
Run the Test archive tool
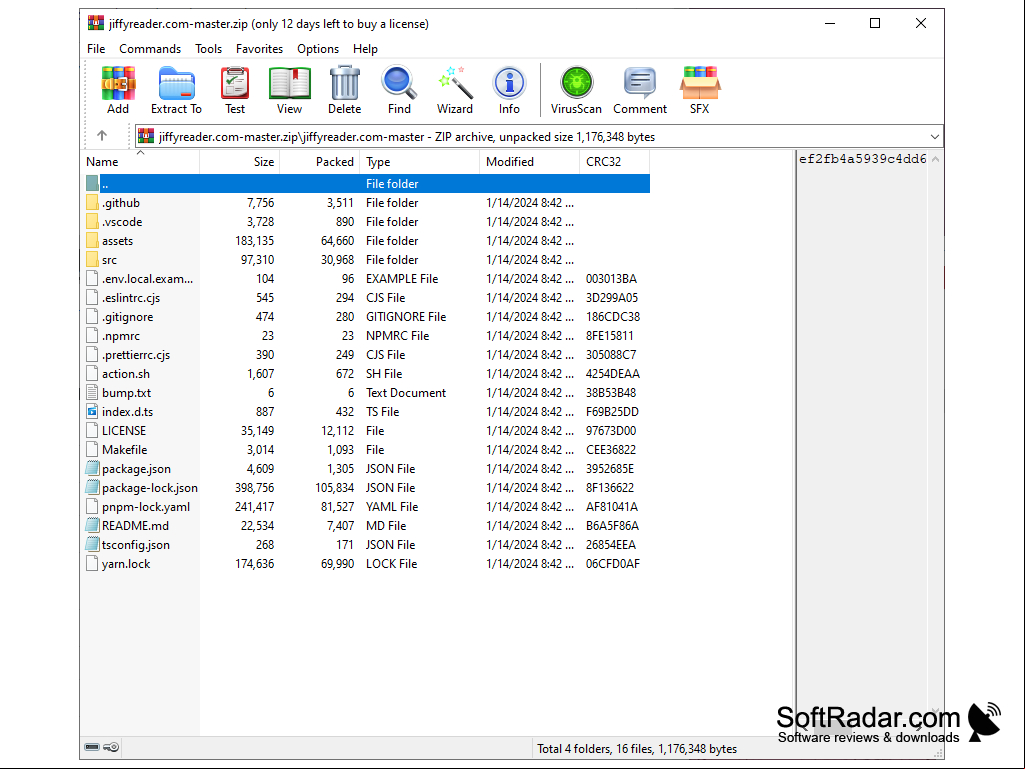(x=235, y=90)
